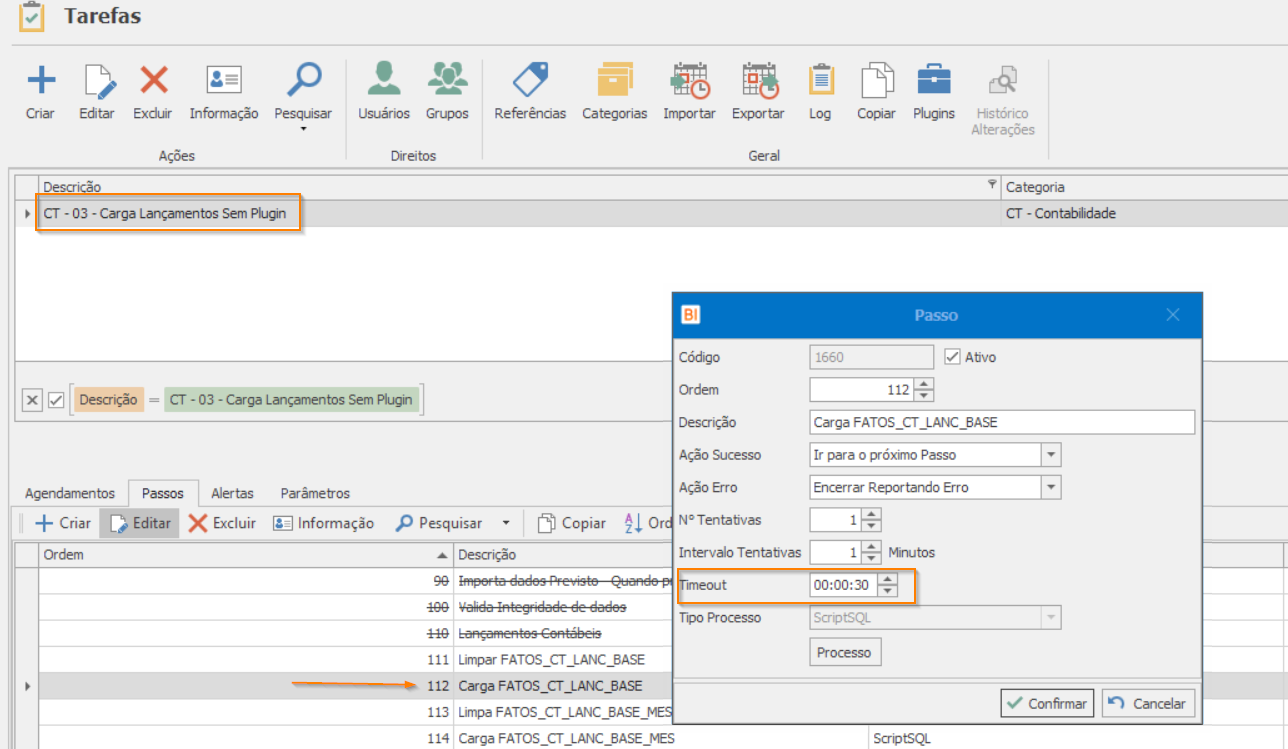1288x749 pixels.
Task: Click the Criar icon in the ribbon
Action: coord(40,80)
